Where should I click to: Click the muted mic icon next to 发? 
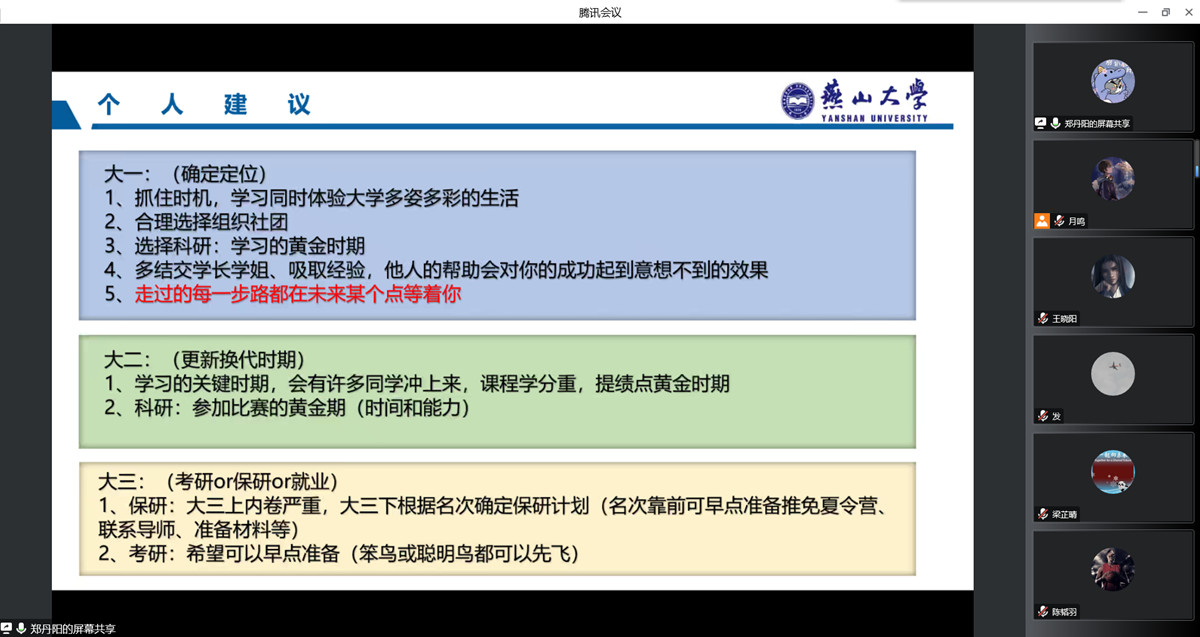1043,416
